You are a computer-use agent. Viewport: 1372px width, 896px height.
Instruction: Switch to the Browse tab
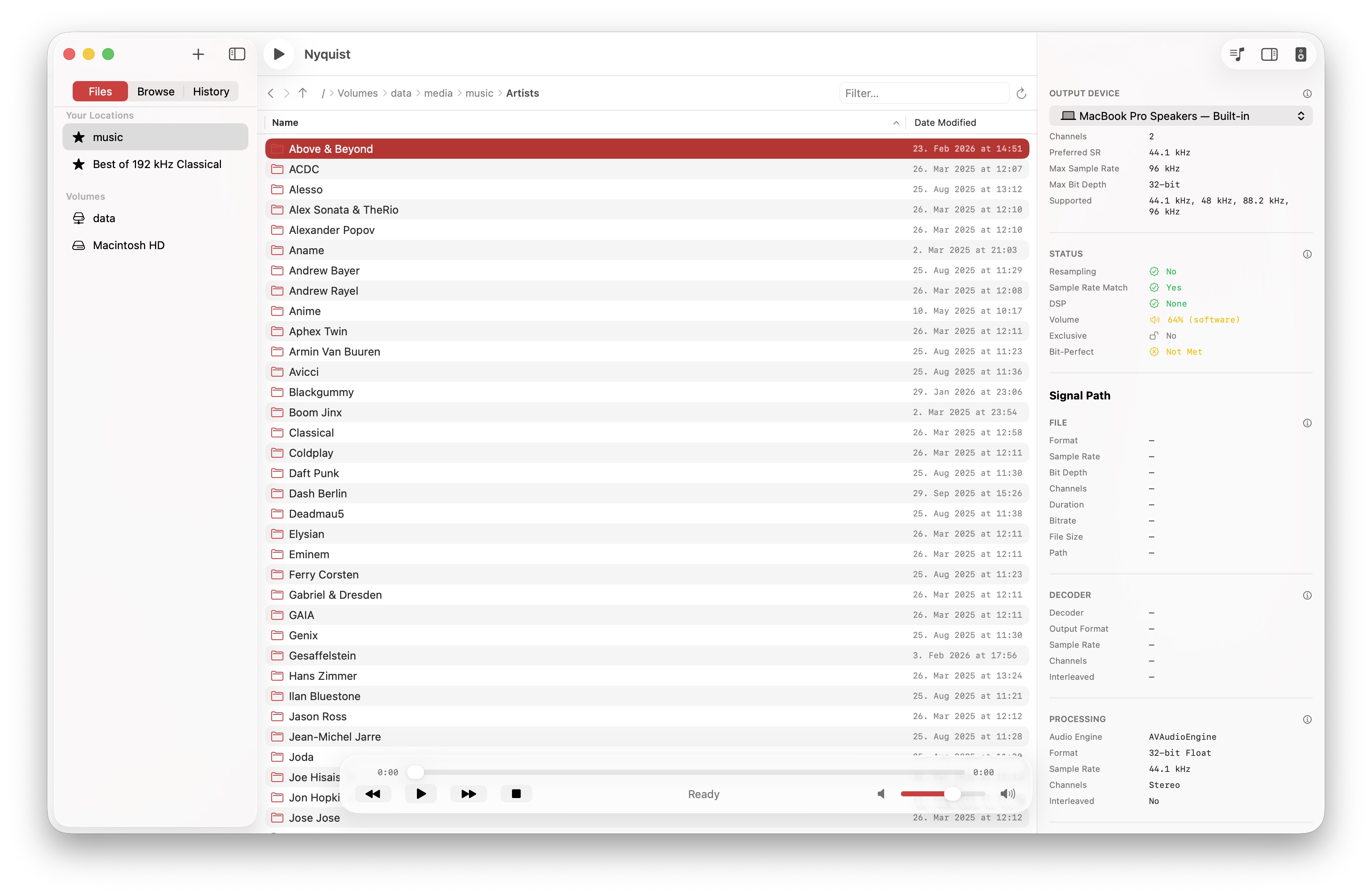tap(155, 92)
